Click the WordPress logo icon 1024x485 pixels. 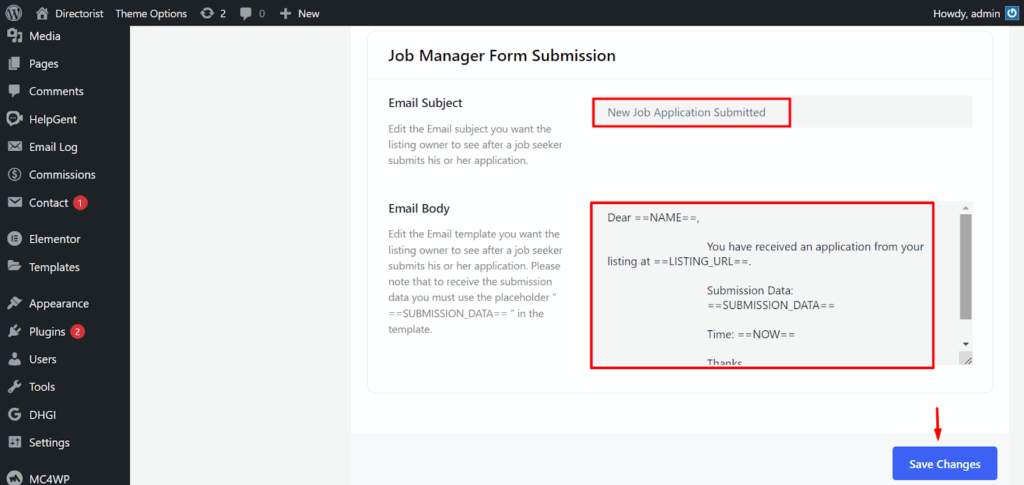(14, 14)
